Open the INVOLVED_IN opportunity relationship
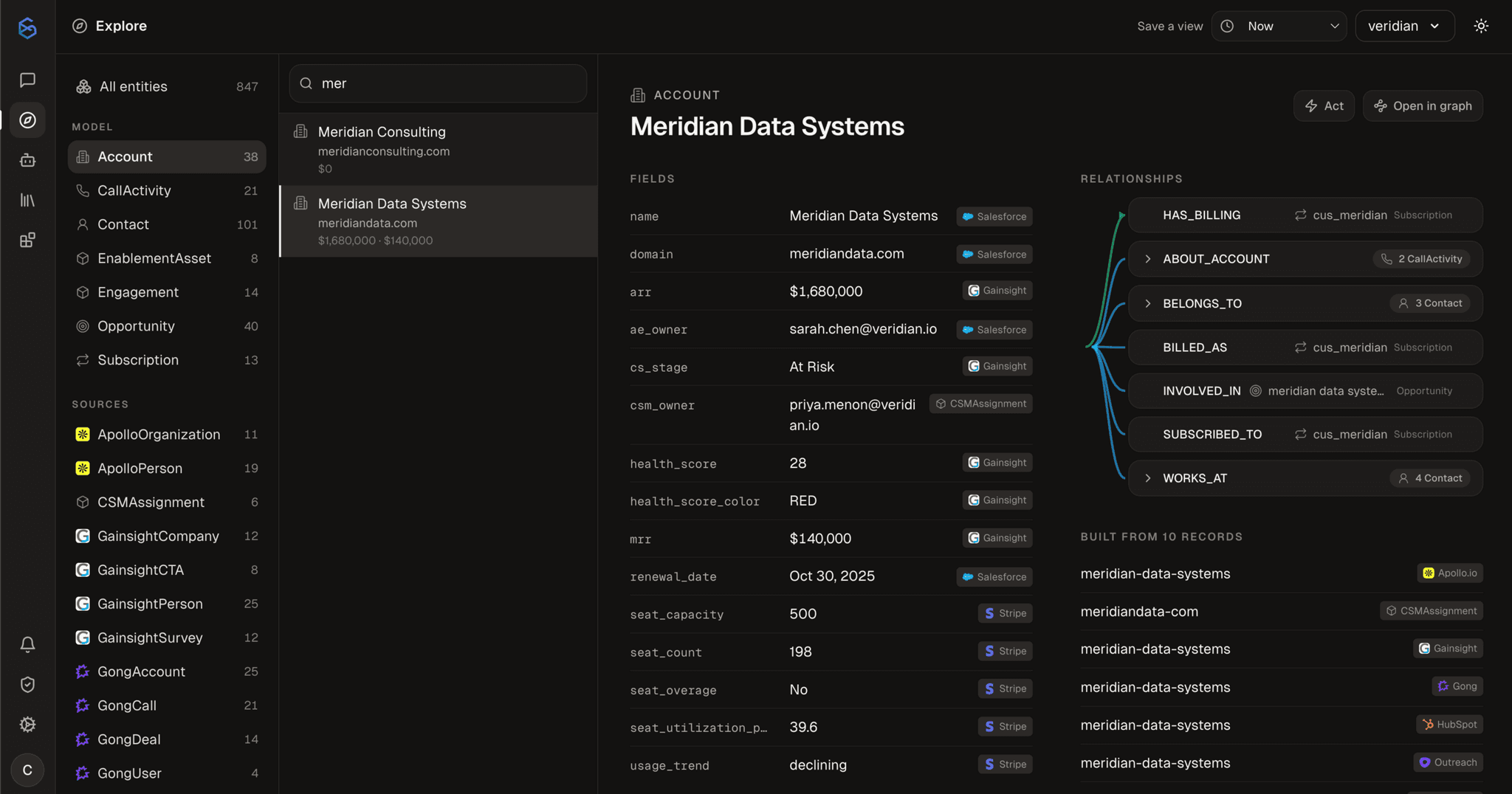Screen dimensions: 1512x794 [1305, 391]
